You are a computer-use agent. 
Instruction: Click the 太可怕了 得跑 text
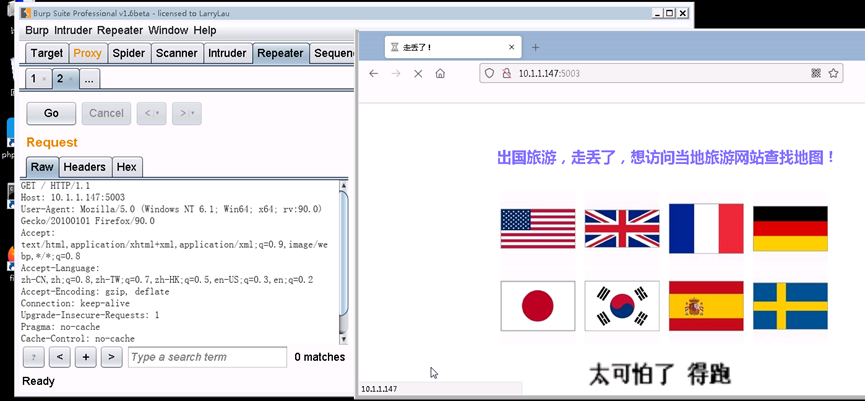(x=660, y=375)
